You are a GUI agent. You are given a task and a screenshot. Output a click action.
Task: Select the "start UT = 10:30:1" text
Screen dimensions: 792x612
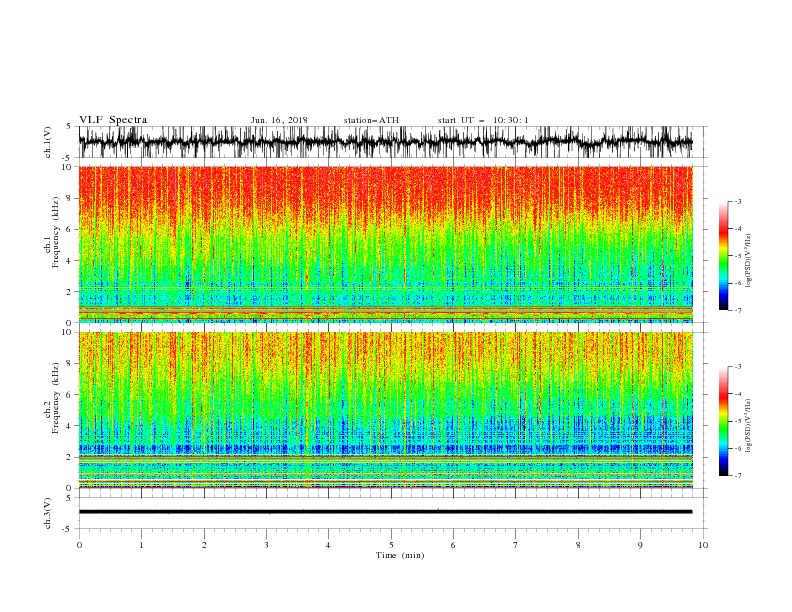[x=483, y=120]
